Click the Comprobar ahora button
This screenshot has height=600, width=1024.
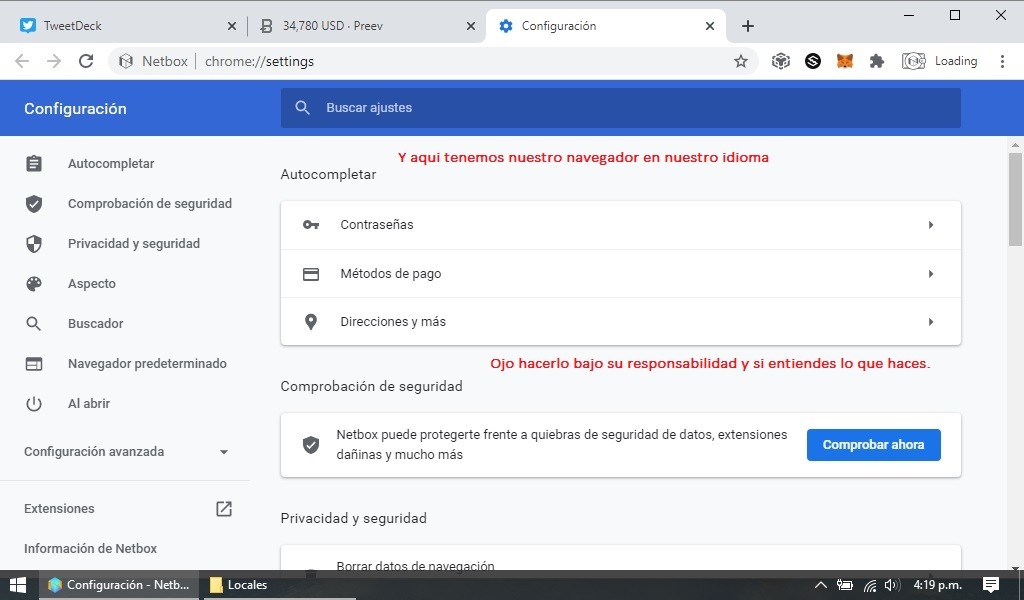pos(873,445)
